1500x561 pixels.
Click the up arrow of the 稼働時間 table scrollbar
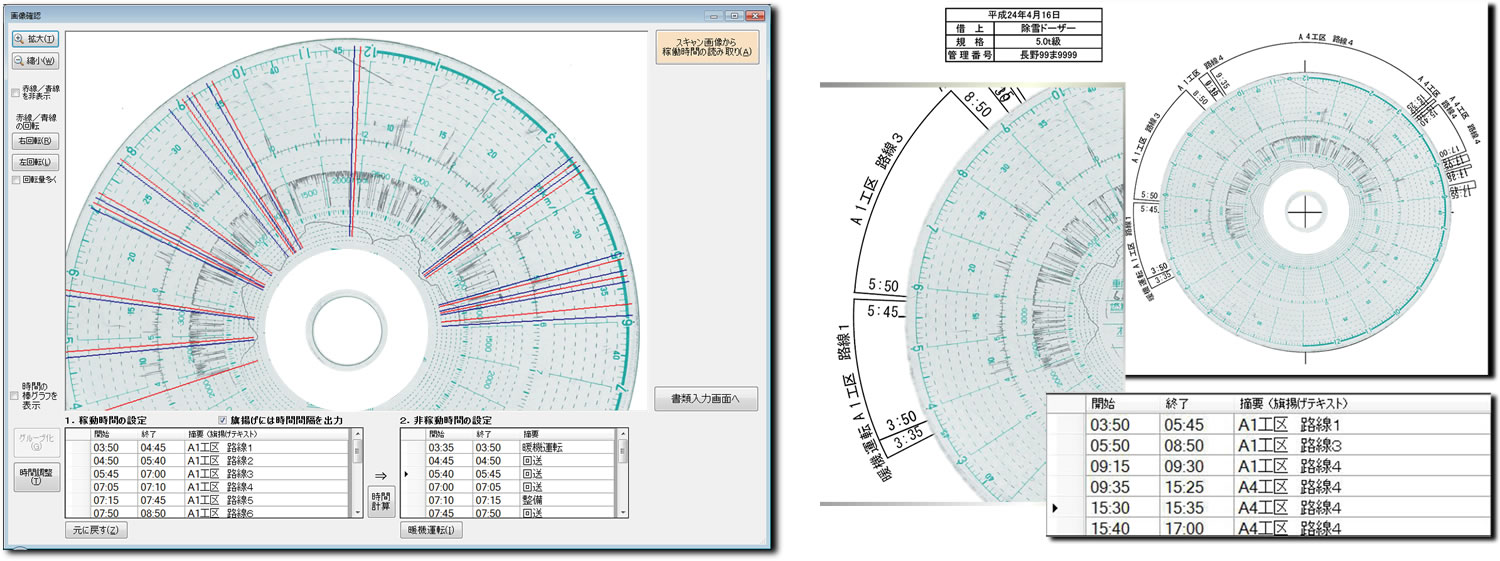point(357,435)
